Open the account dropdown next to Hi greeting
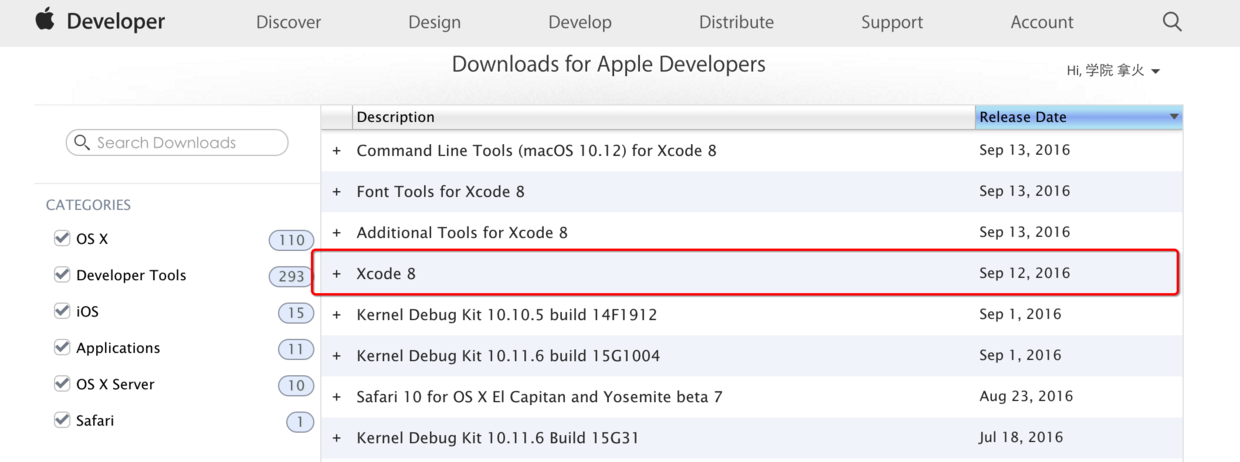 pyautogui.click(x=1155, y=72)
